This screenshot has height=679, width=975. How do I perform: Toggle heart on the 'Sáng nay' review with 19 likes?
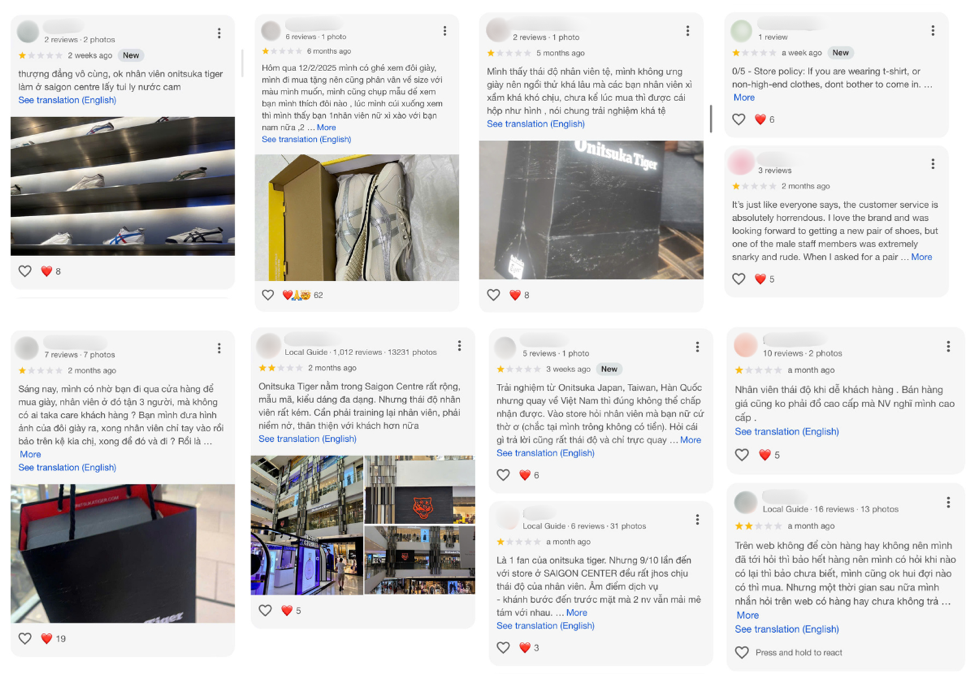25,638
